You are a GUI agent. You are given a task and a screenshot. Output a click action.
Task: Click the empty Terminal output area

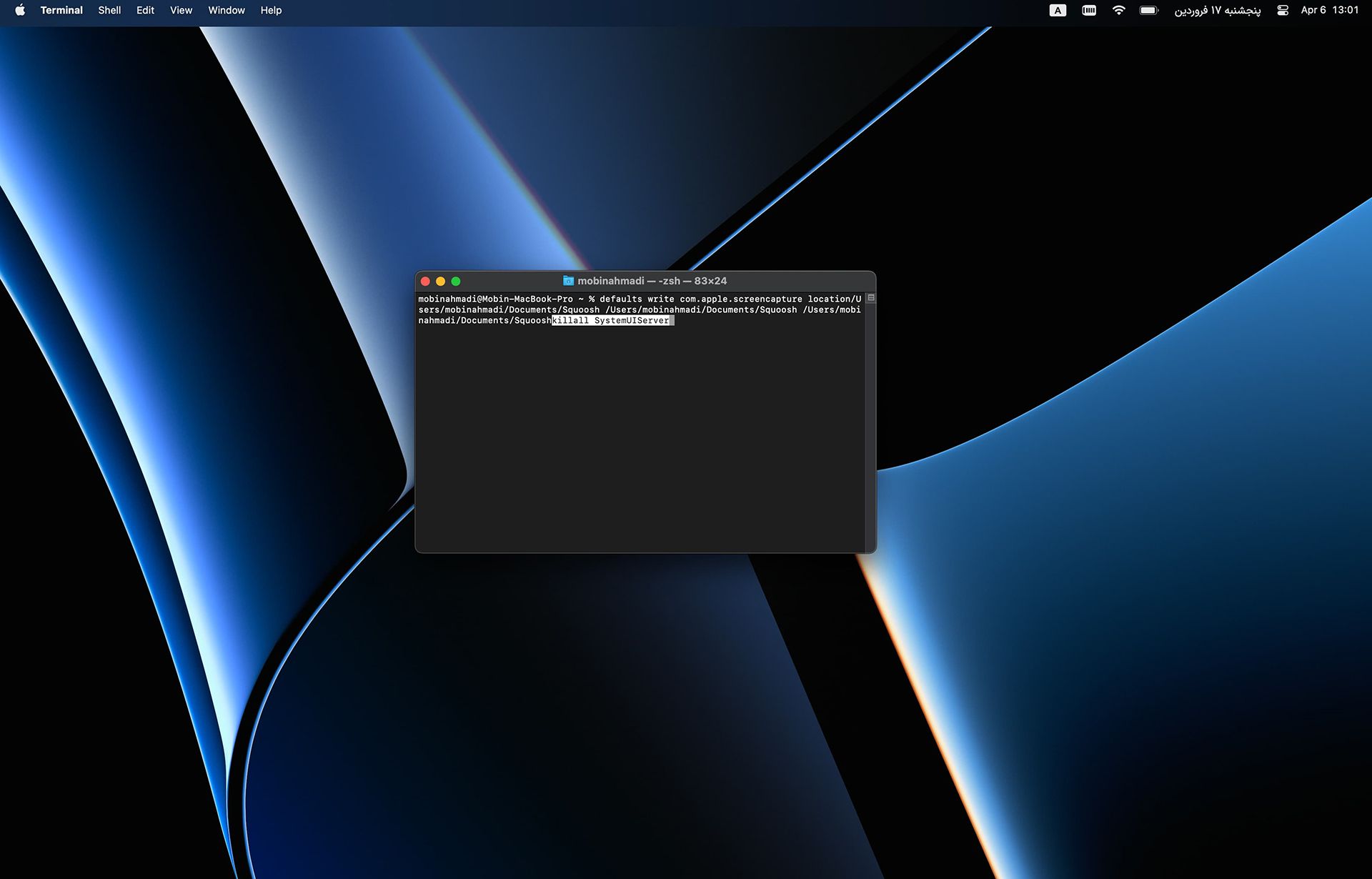[x=640, y=438]
